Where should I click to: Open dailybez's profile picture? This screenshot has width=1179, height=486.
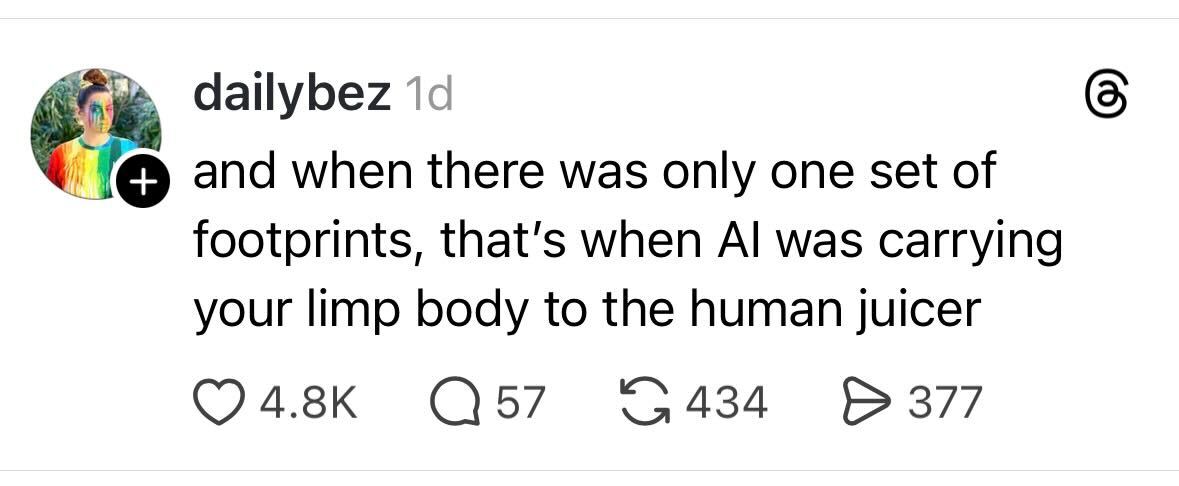tap(93, 132)
